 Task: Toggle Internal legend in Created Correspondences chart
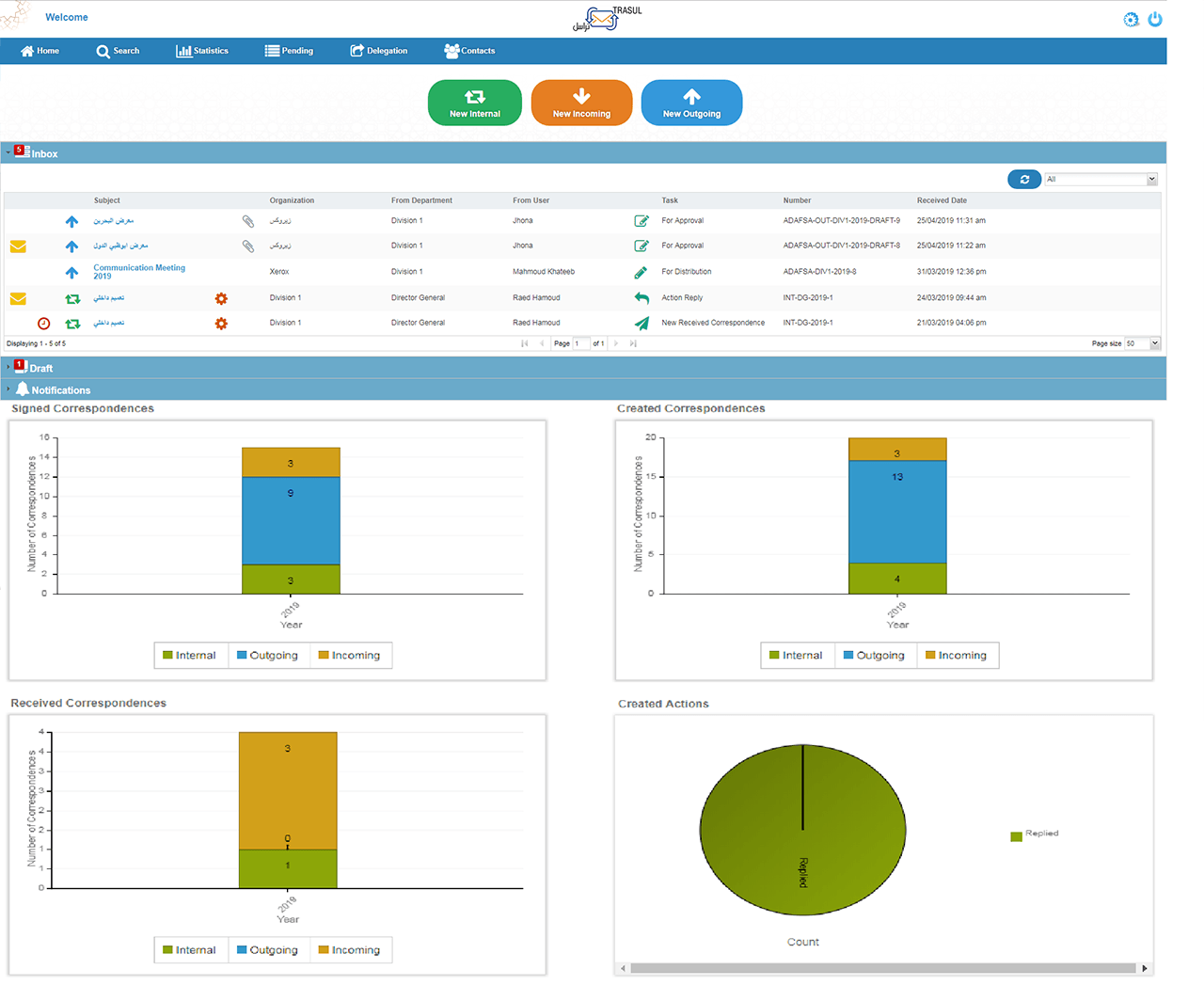point(797,655)
